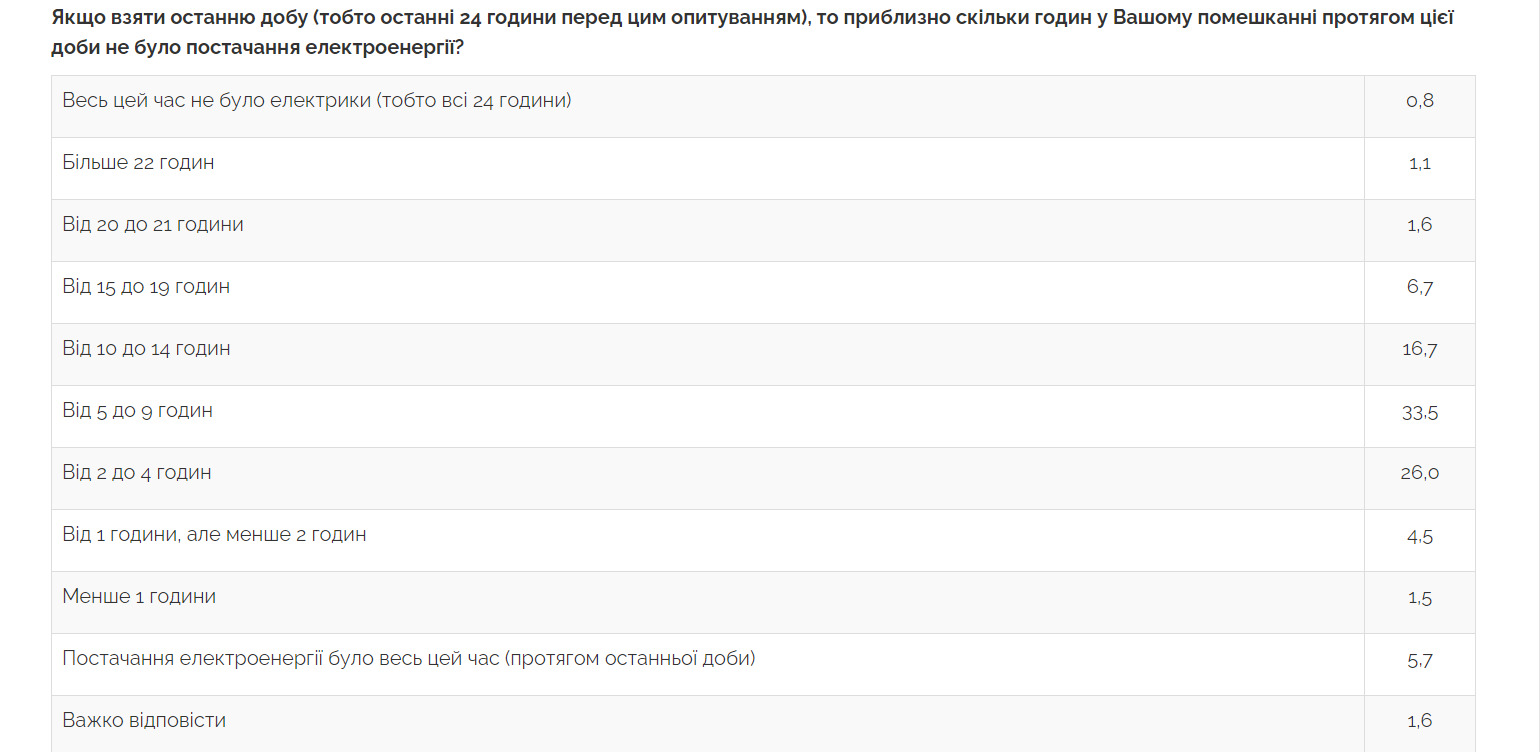Select the 4,5 value cell
The width and height of the screenshot is (1540, 752).
coord(1420,541)
